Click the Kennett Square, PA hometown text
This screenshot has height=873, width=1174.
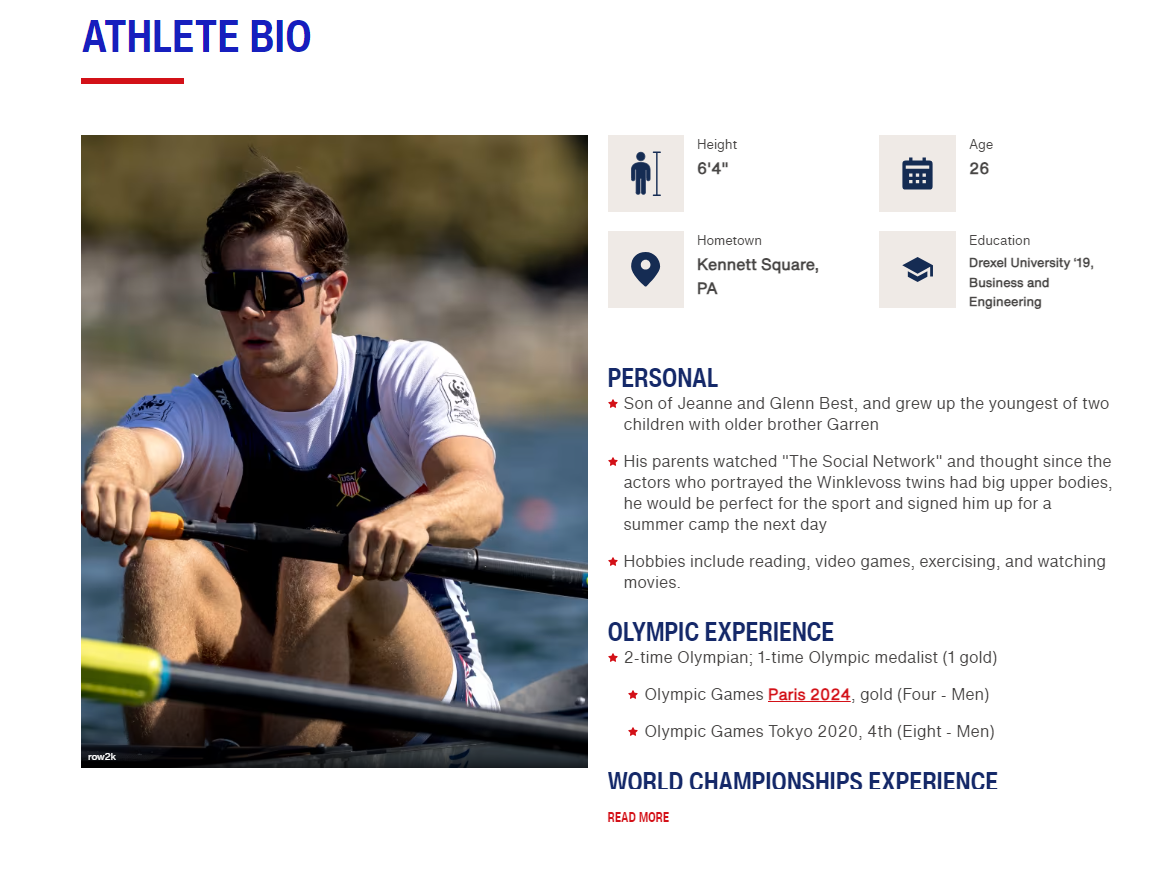(757, 277)
